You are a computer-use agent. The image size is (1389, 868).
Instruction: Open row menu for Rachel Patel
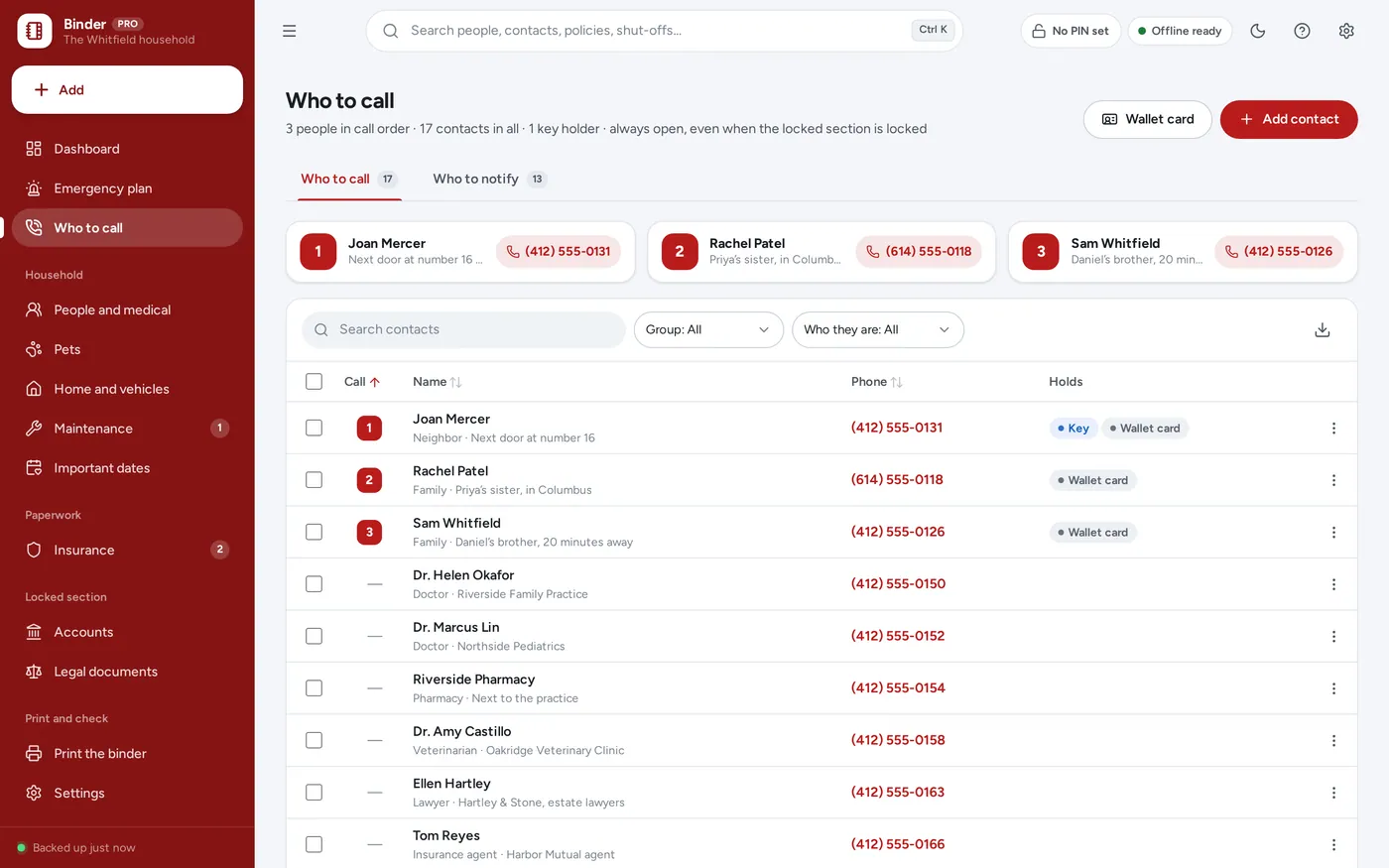click(x=1333, y=480)
